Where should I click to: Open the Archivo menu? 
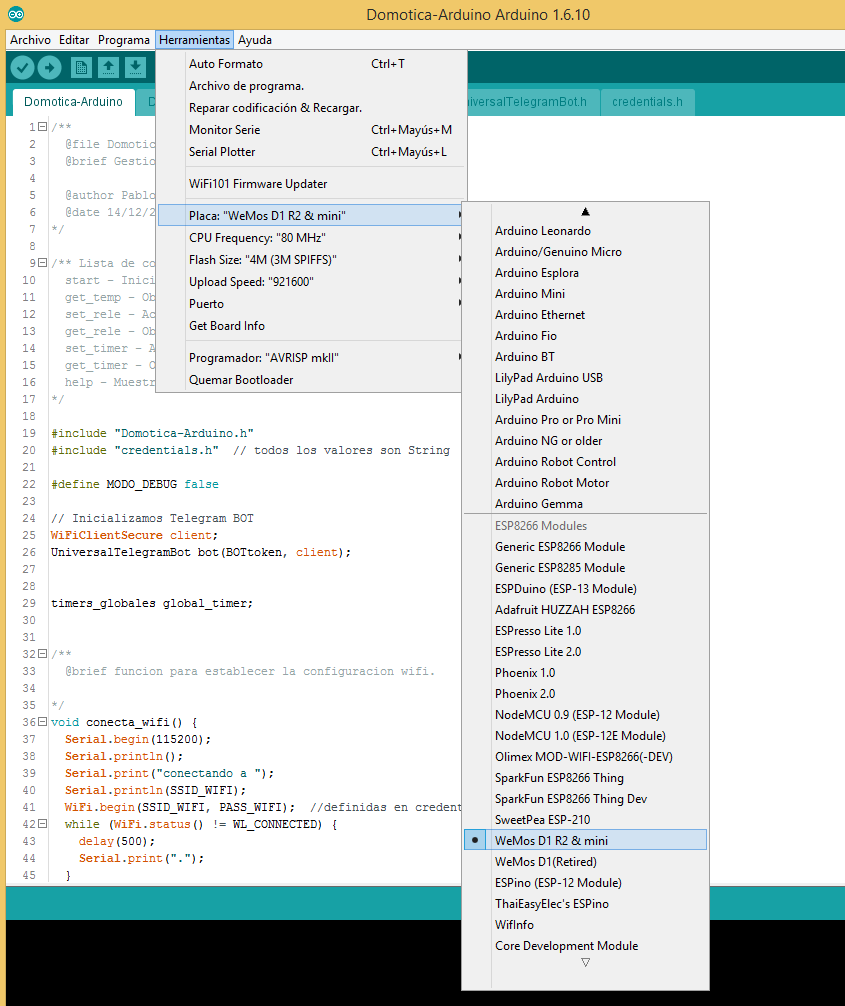[30, 40]
